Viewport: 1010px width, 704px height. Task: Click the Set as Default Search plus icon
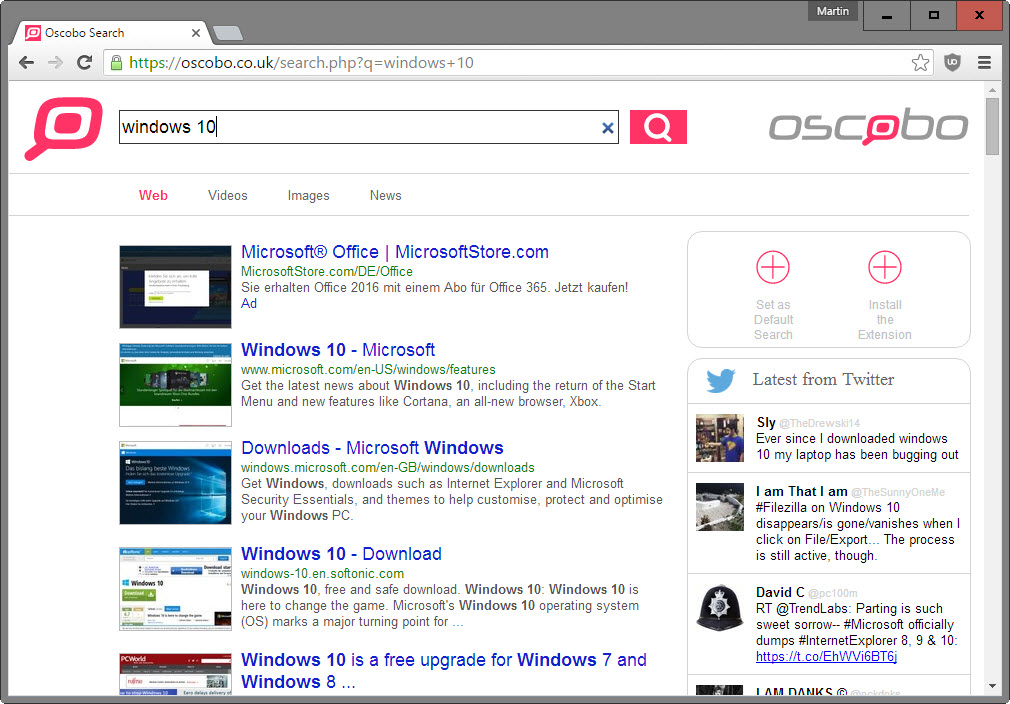pyautogui.click(x=773, y=267)
